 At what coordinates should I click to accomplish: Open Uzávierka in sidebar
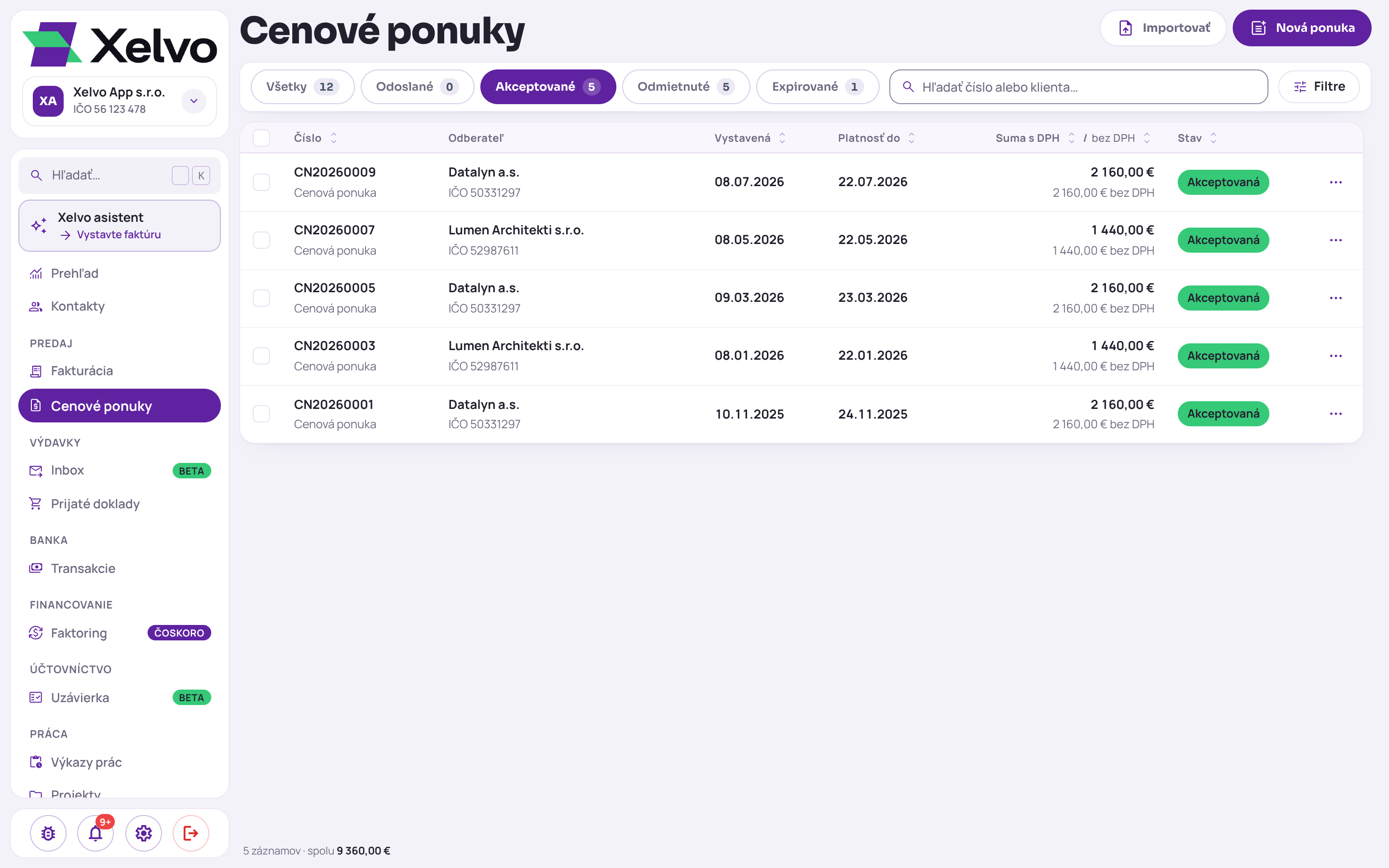tap(120, 697)
